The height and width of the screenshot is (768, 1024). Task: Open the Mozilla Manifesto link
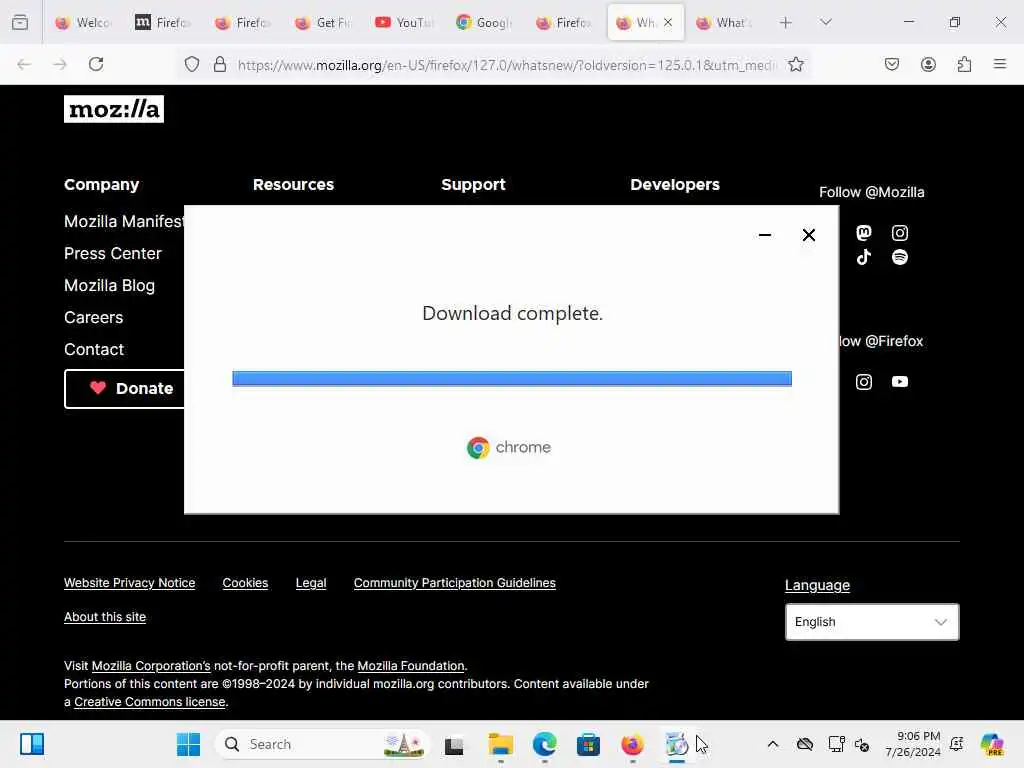pos(124,221)
